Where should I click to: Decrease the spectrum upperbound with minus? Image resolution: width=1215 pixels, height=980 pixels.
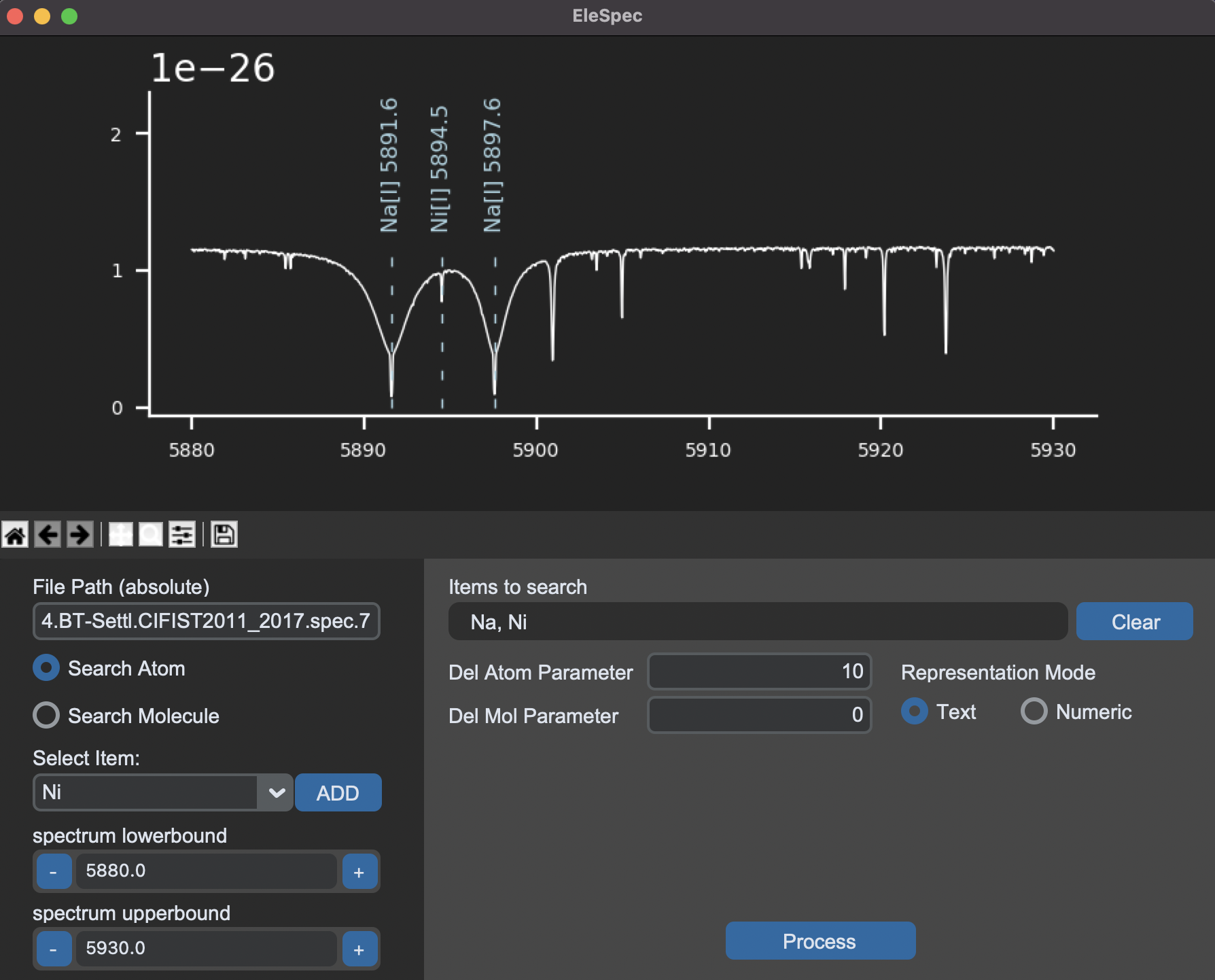pyautogui.click(x=54, y=949)
